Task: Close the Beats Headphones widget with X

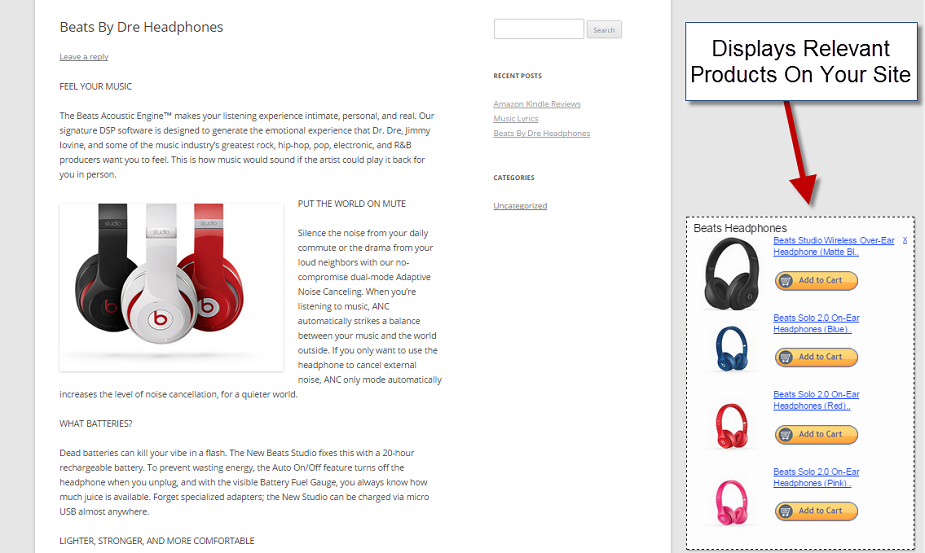Action: point(905,240)
